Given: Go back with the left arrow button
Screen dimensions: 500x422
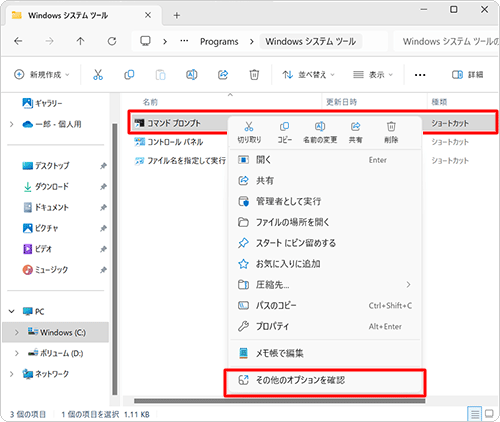Looking at the screenshot, I should tap(18, 41).
